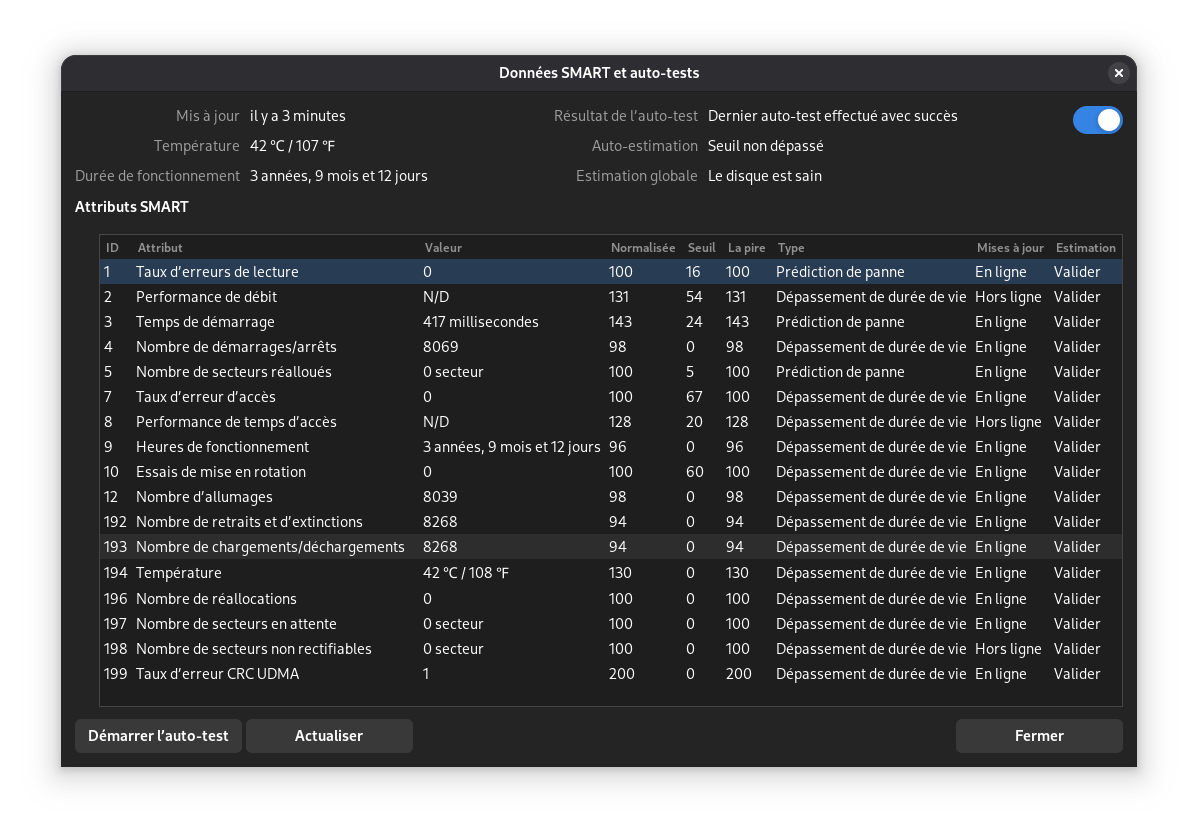The width and height of the screenshot is (1198, 834).
Task: Select the Nombre de secteurs réalloués row
Action: (611, 372)
